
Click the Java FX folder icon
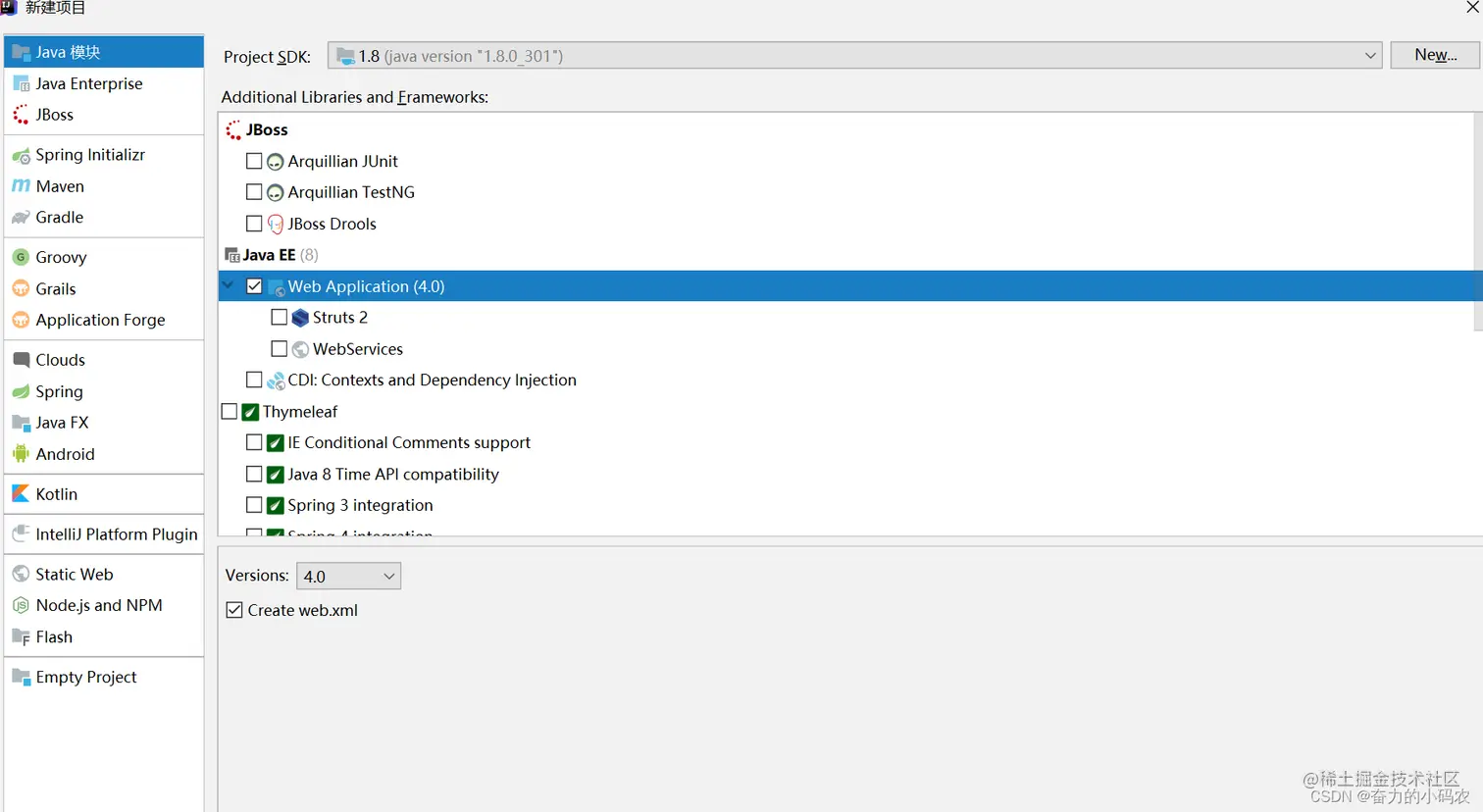(21, 423)
